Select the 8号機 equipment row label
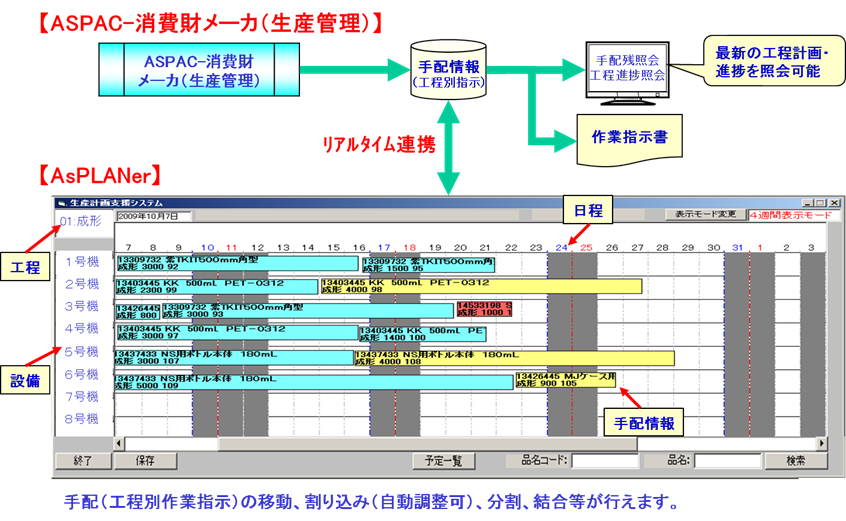846x521 pixels. [x=82, y=419]
